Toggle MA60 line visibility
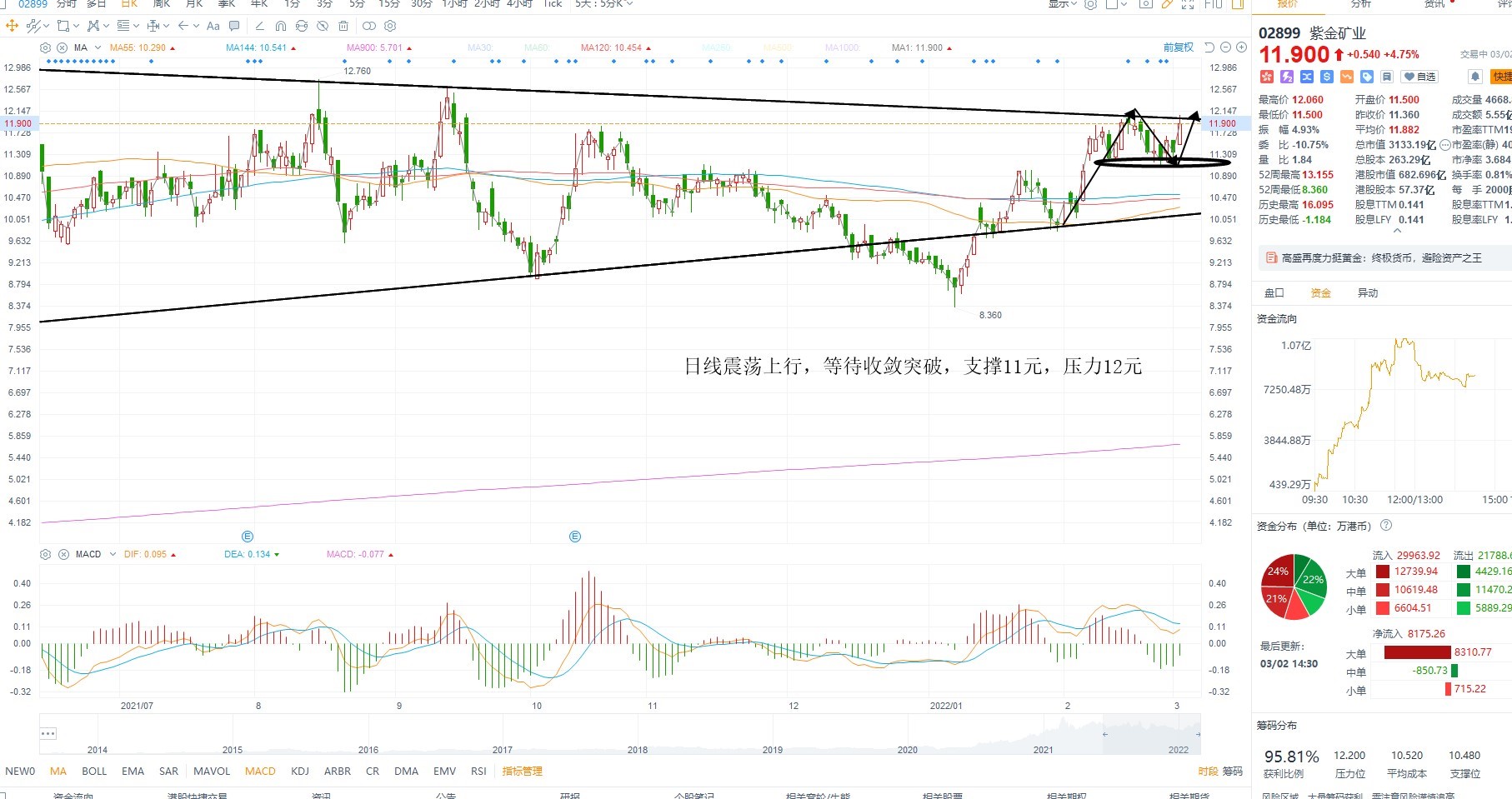Viewport: 1512px width, 799px height. pyautogui.click(x=536, y=47)
